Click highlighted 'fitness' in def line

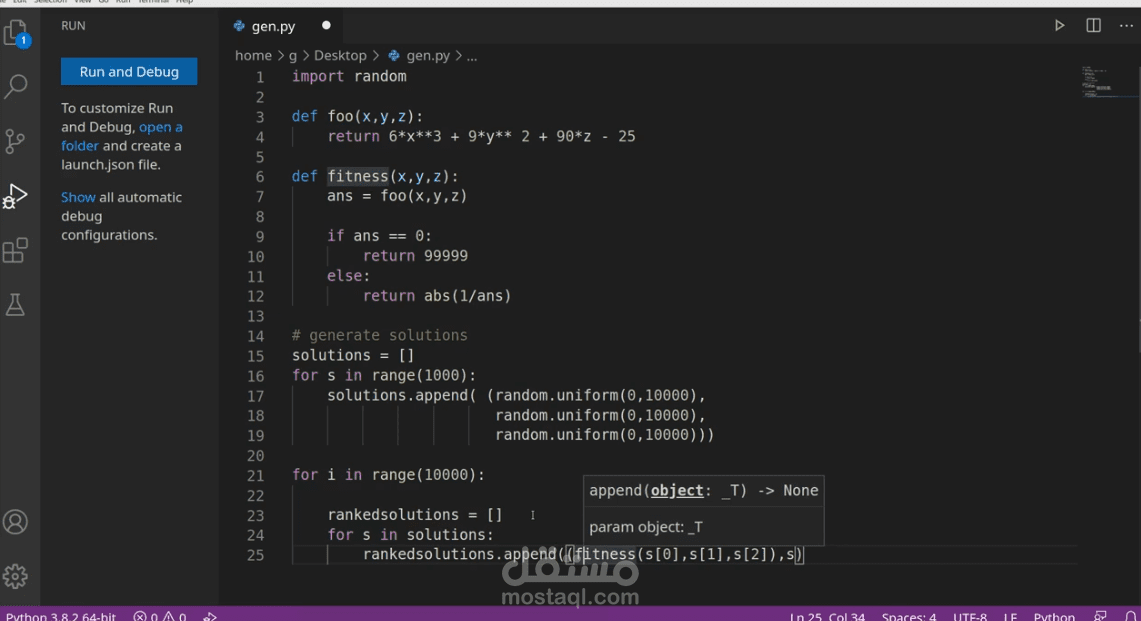tap(357, 176)
